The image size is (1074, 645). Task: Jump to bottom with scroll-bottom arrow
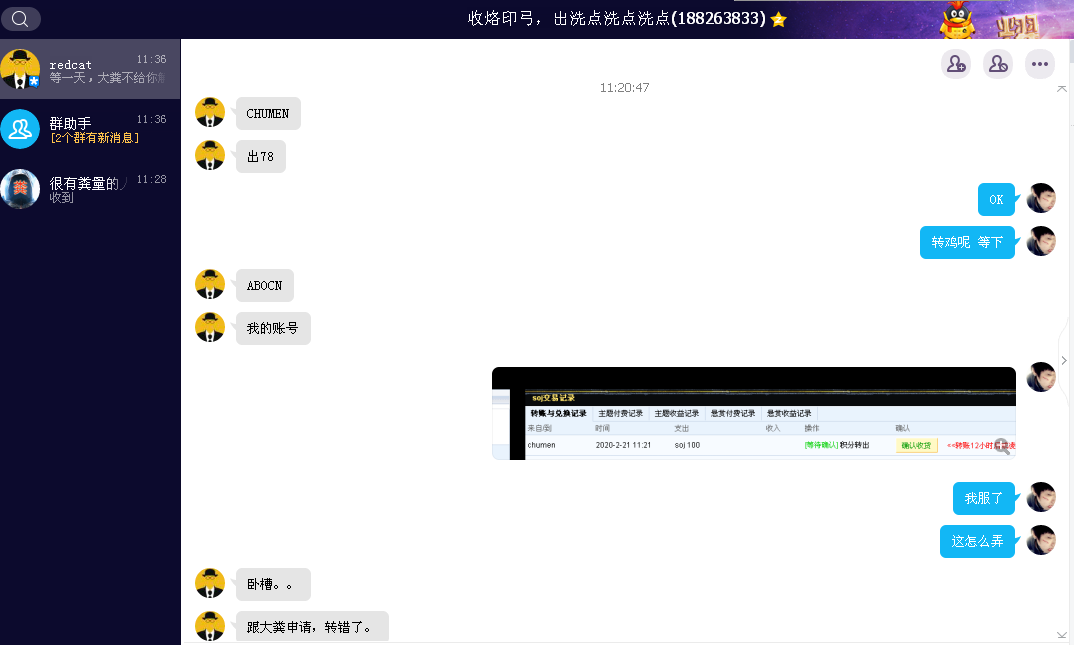pos(1062,634)
